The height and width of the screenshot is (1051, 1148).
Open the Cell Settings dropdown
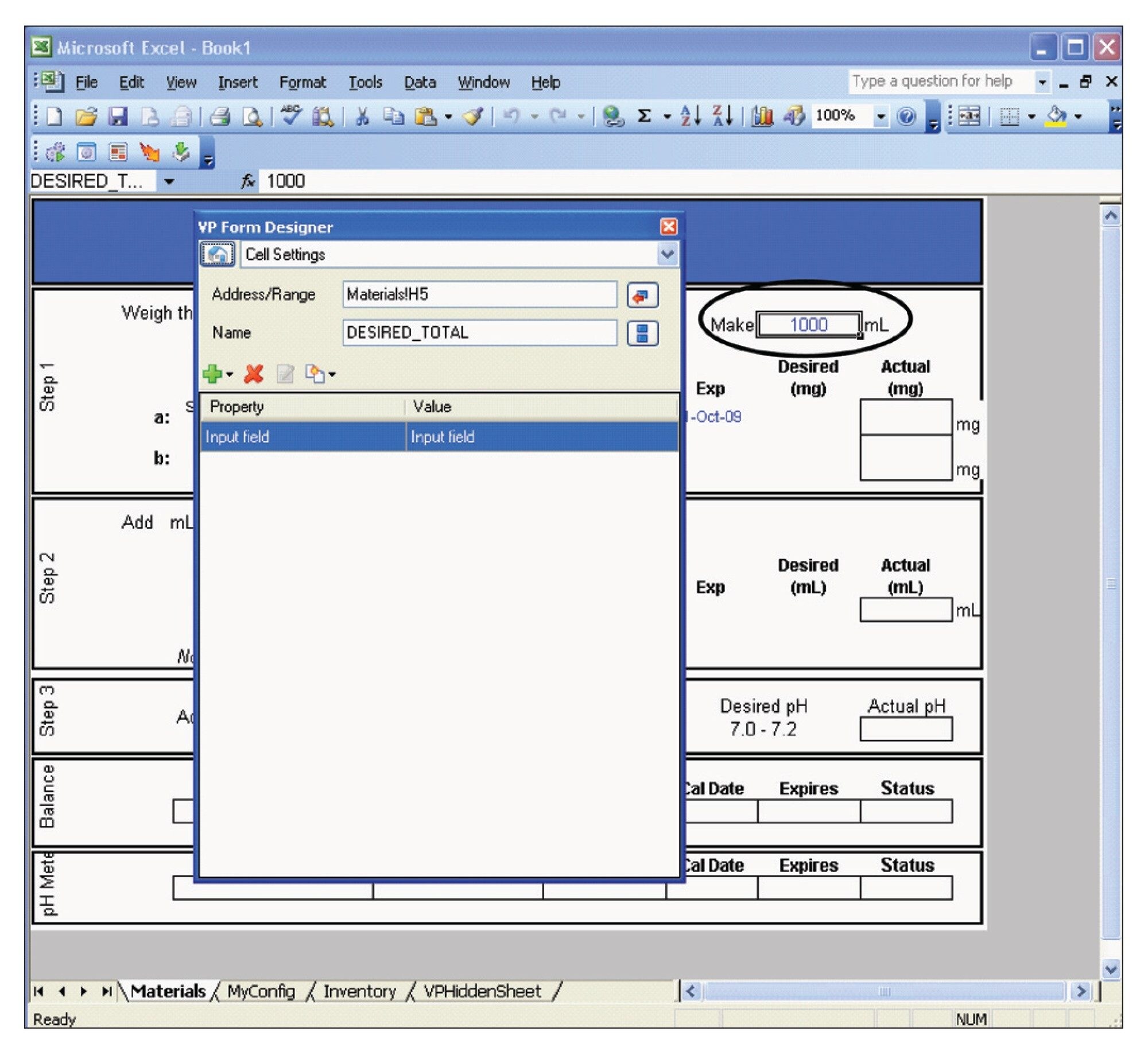(x=667, y=254)
